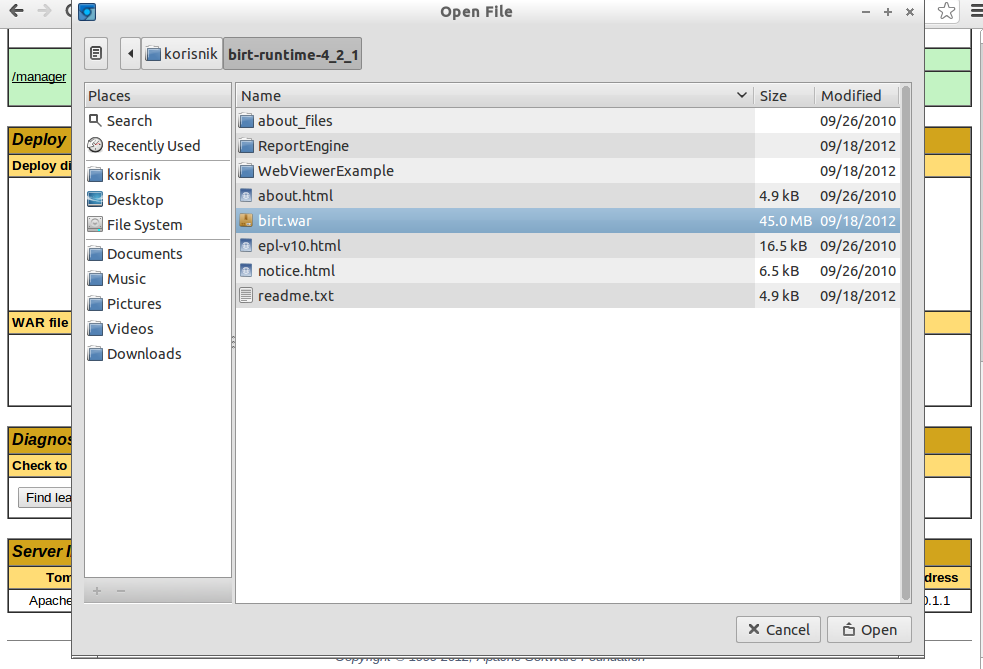The width and height of the screenshot is (983, 669).
Task: Click the file list vertical scrollbar
Action: coord(905,343)
